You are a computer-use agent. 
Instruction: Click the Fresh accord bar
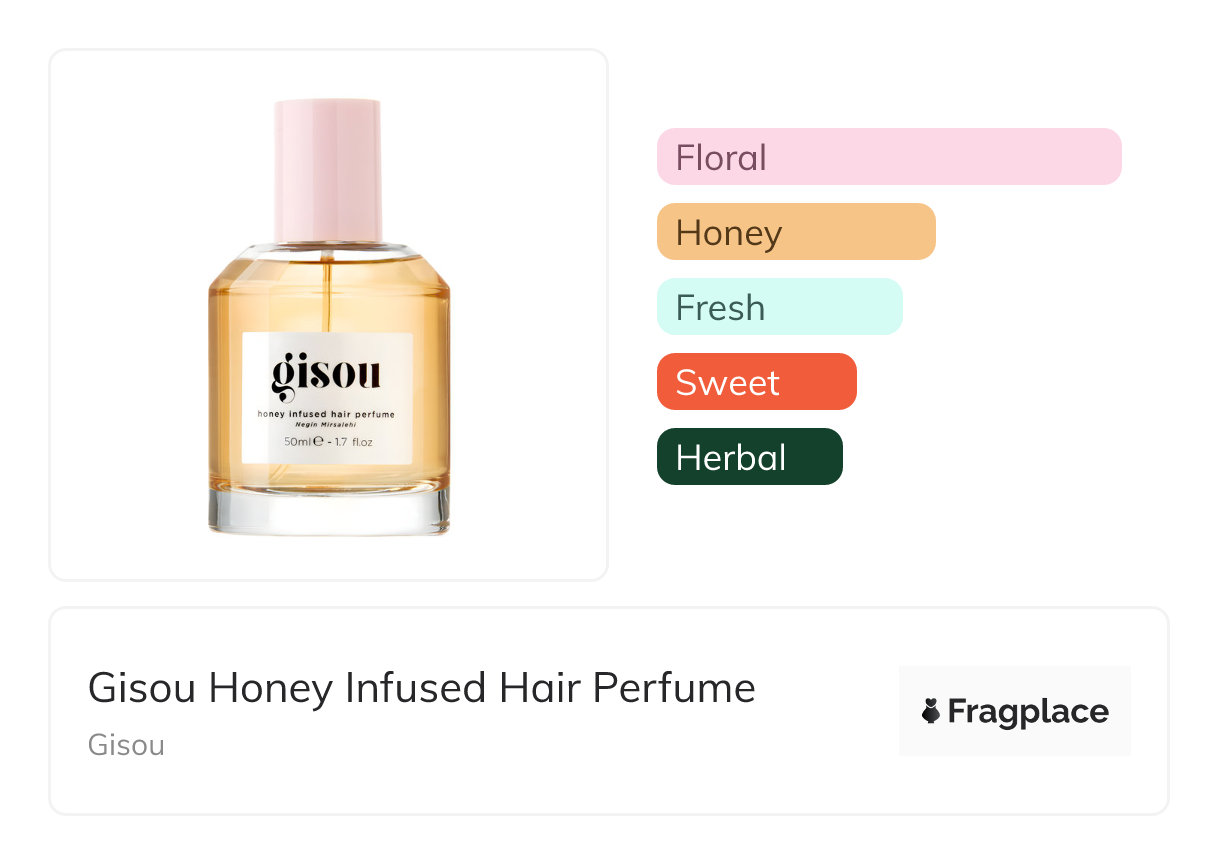(779, 307)
